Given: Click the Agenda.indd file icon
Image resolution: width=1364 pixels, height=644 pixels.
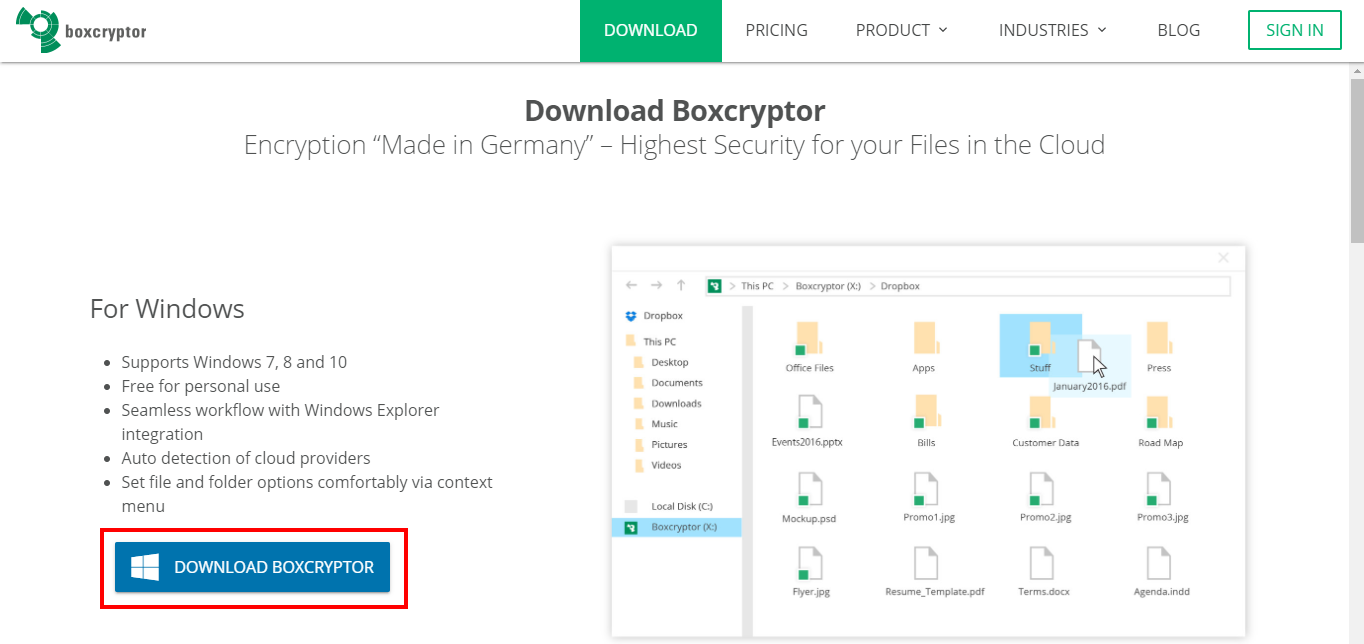Looking at the screenshot, I should click(x=1160, y=563).
